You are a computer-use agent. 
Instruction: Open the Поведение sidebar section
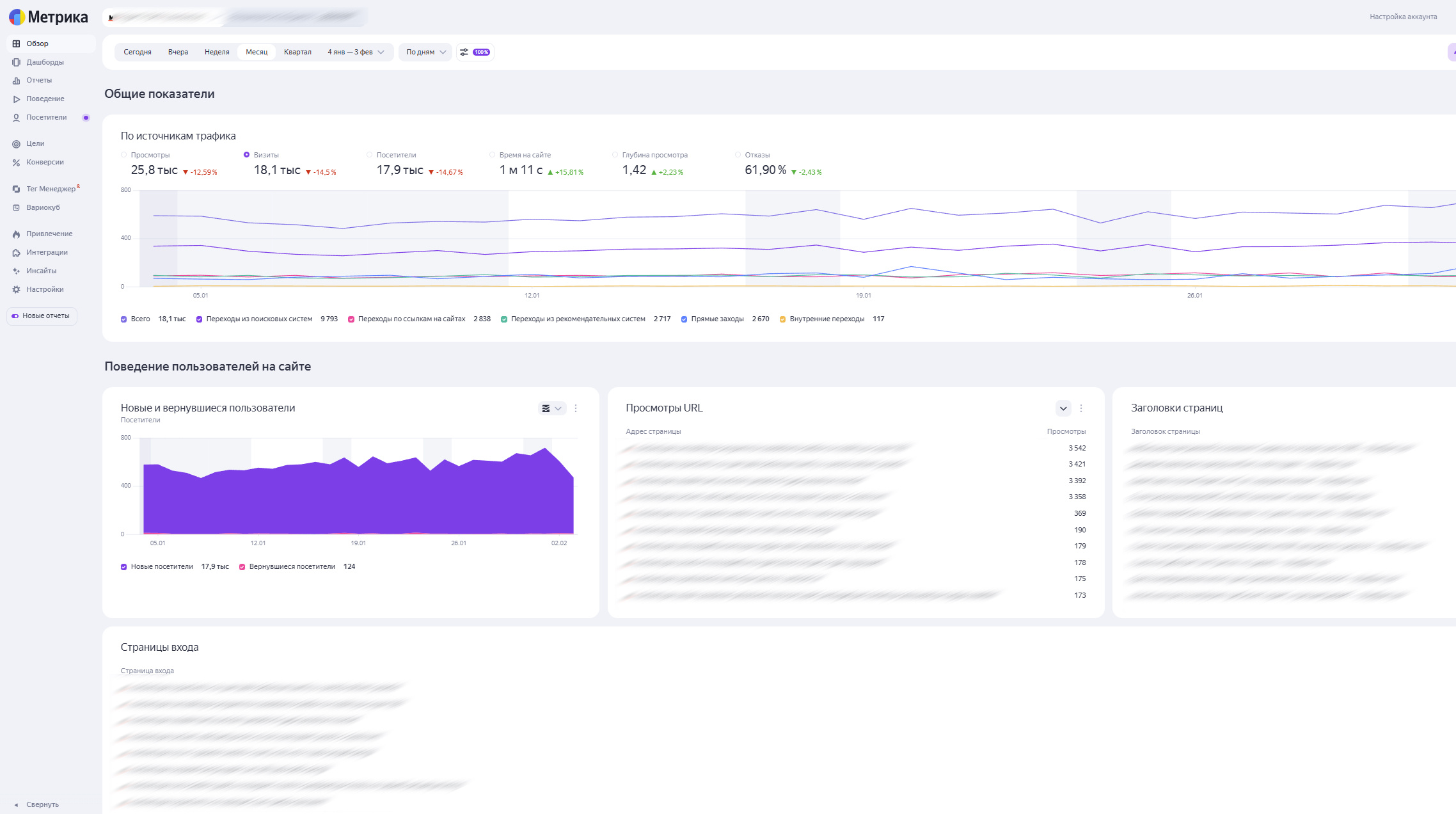point(45,99)
